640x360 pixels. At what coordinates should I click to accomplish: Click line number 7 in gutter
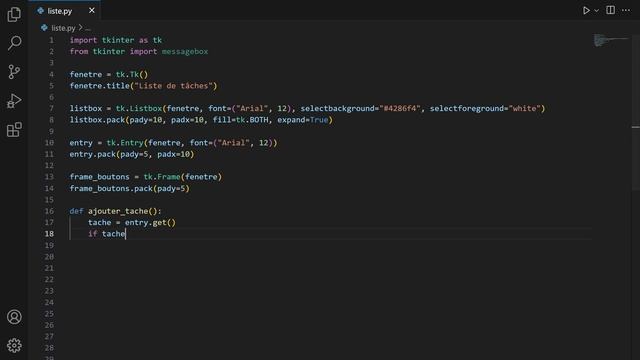pos(51,109)
